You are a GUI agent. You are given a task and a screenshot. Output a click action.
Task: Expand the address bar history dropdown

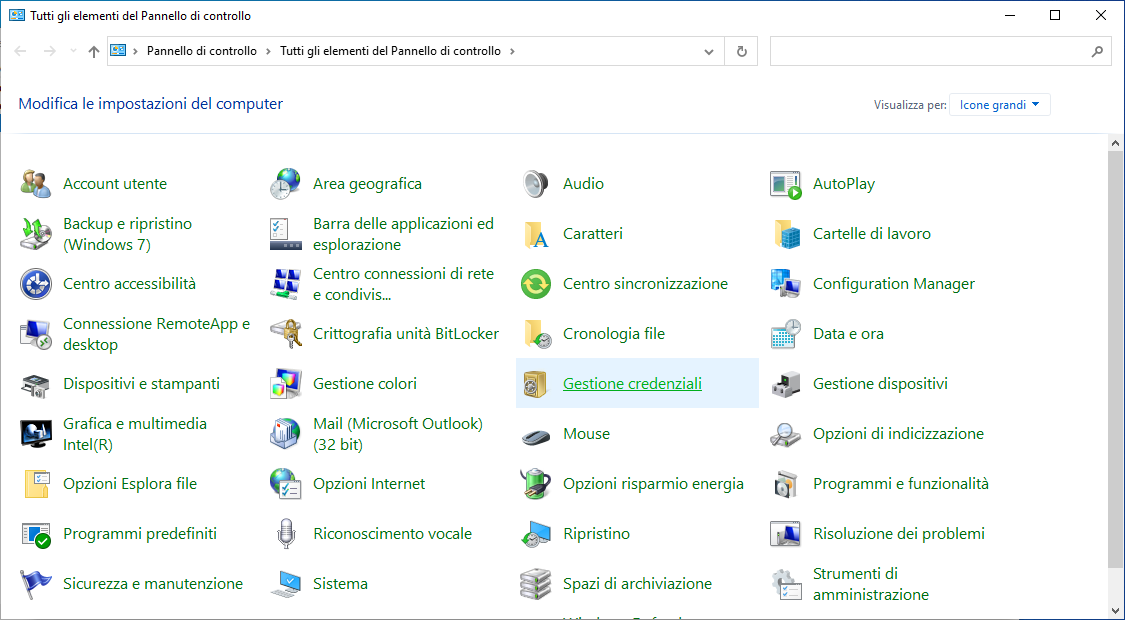coord(709,52)
